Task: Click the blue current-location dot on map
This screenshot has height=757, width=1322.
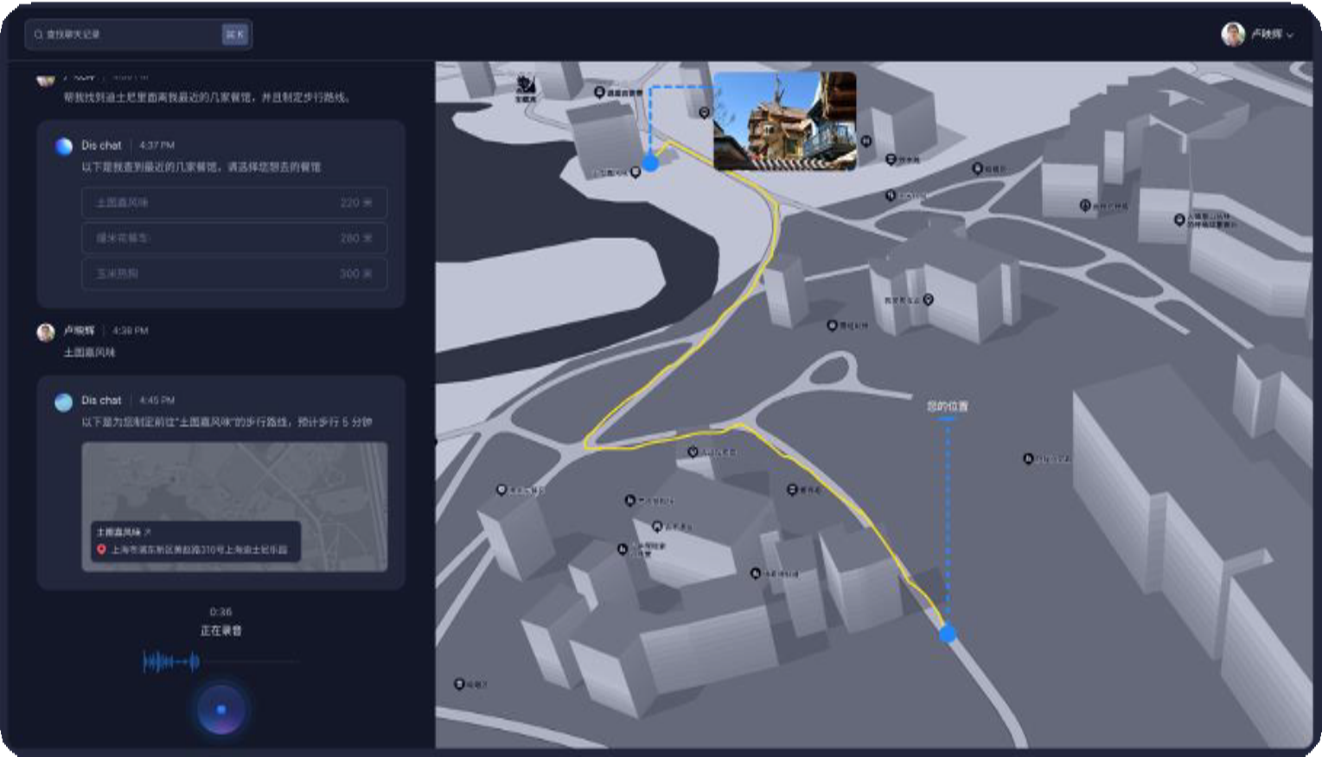Action: [x=948, y=634]
